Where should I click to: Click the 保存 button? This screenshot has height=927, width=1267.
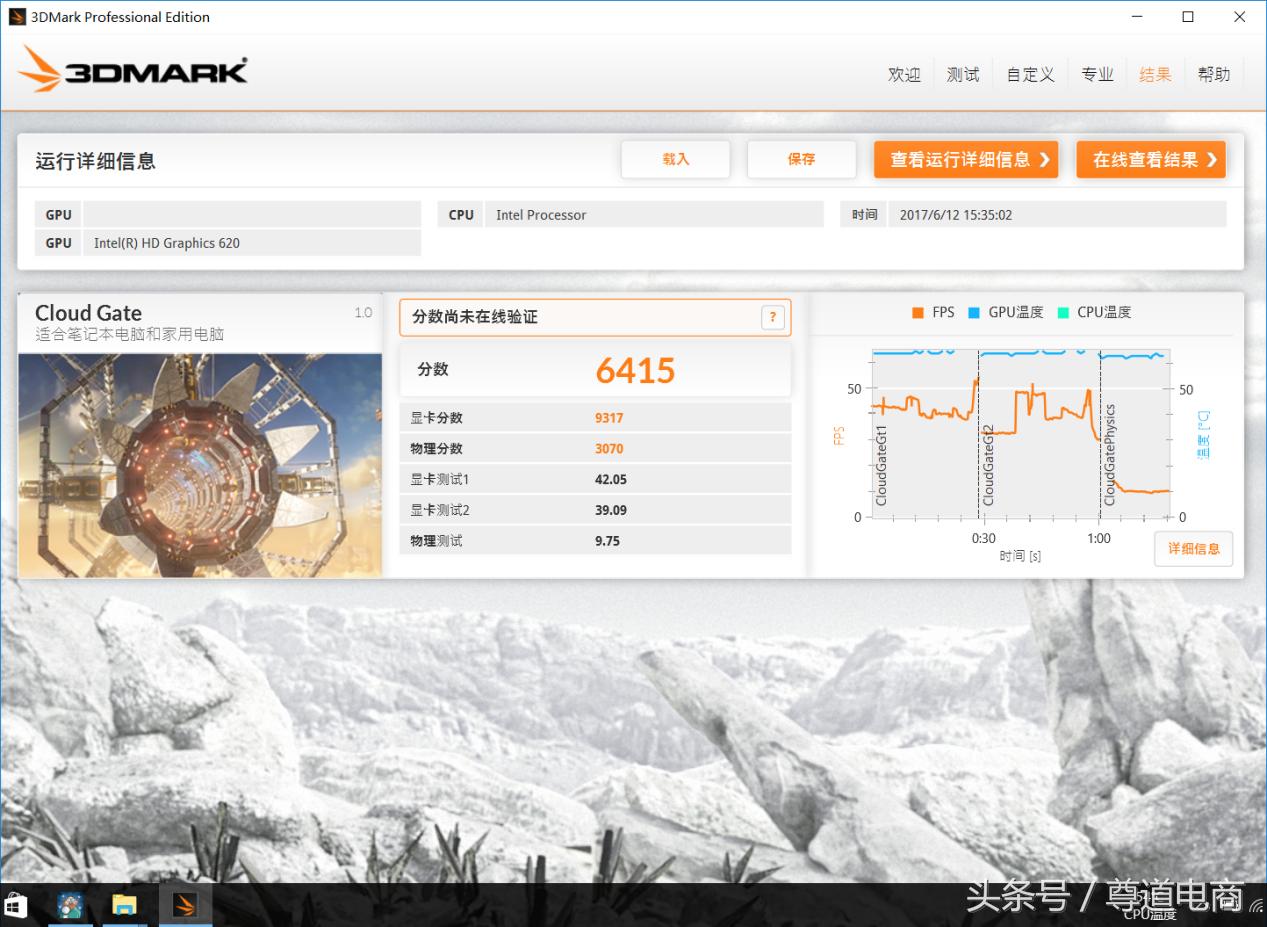click(802, 159)
